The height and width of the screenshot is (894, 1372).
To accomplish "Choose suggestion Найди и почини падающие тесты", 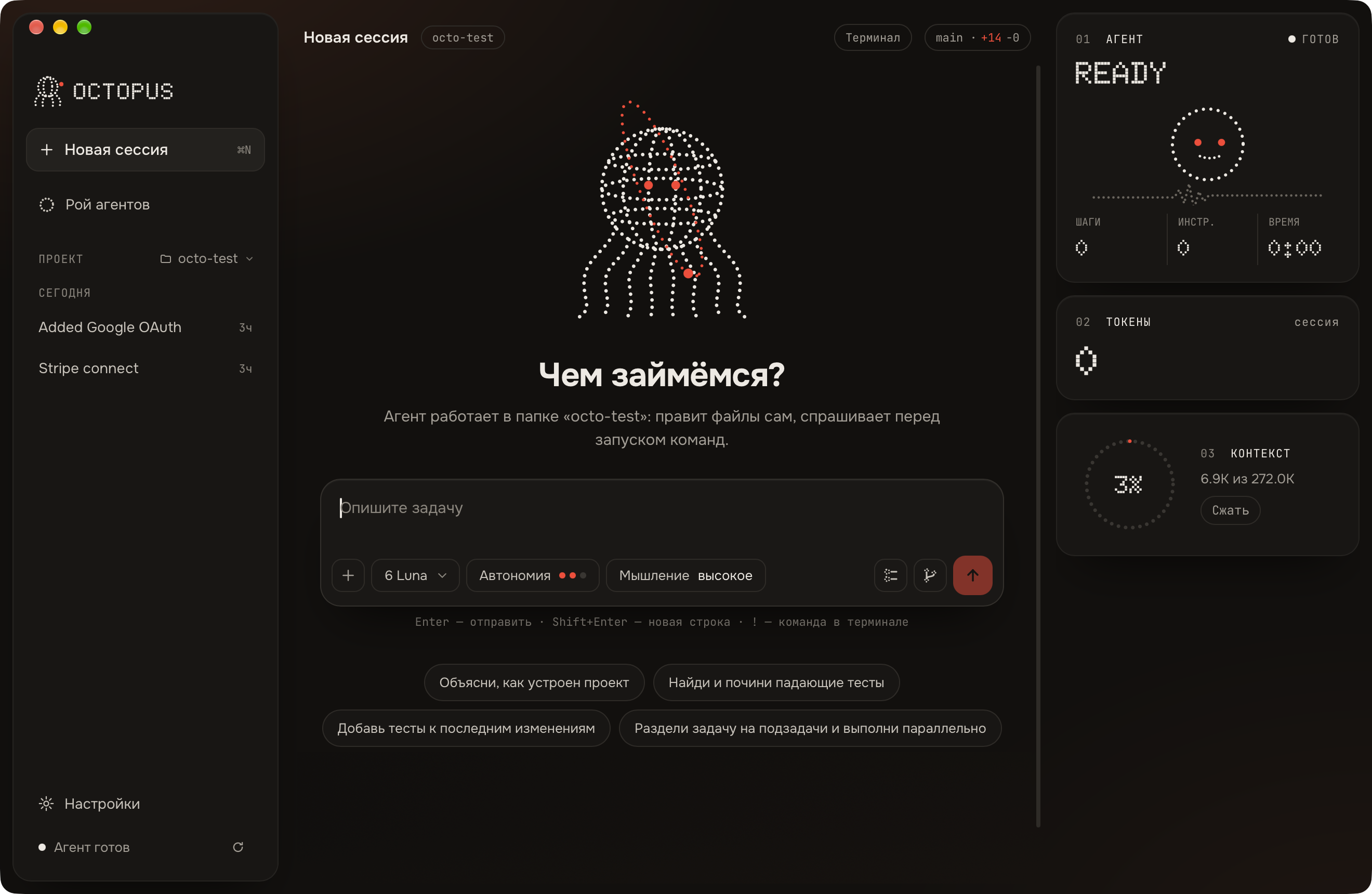I will click(776, 682).
